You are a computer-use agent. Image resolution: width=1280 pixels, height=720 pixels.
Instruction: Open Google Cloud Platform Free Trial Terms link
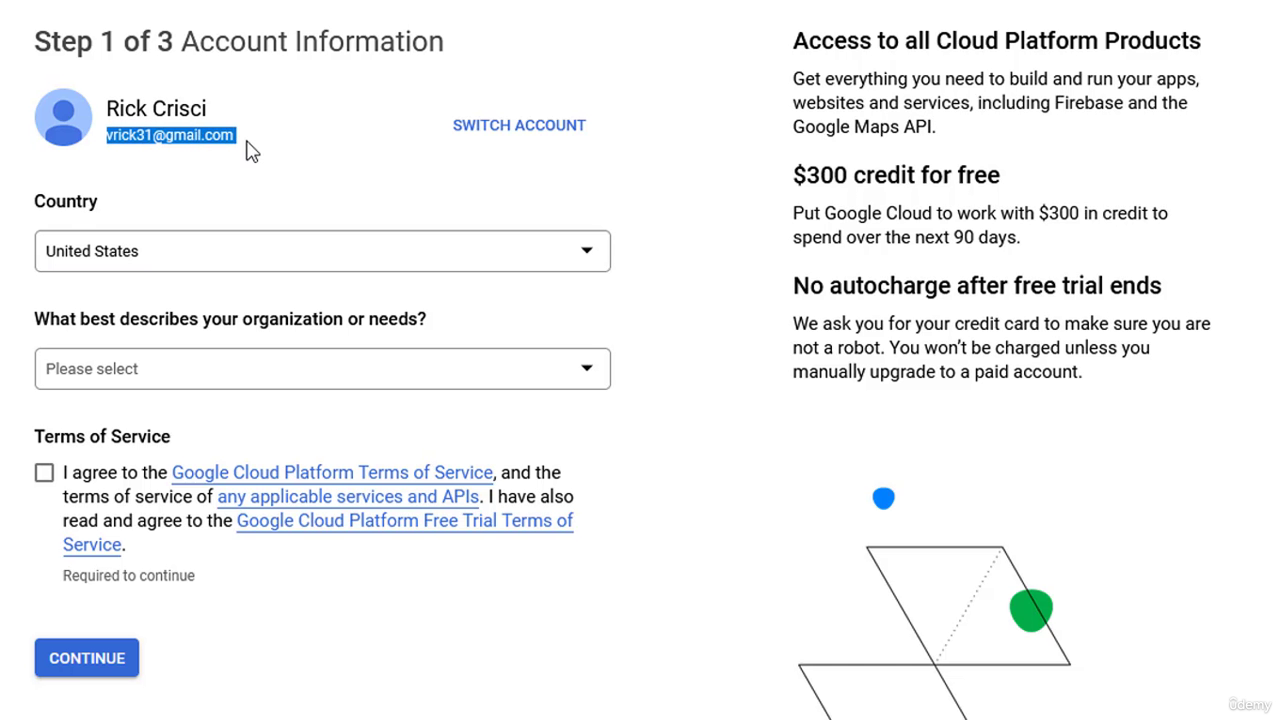pyautogui.click(x=404, y=520)
